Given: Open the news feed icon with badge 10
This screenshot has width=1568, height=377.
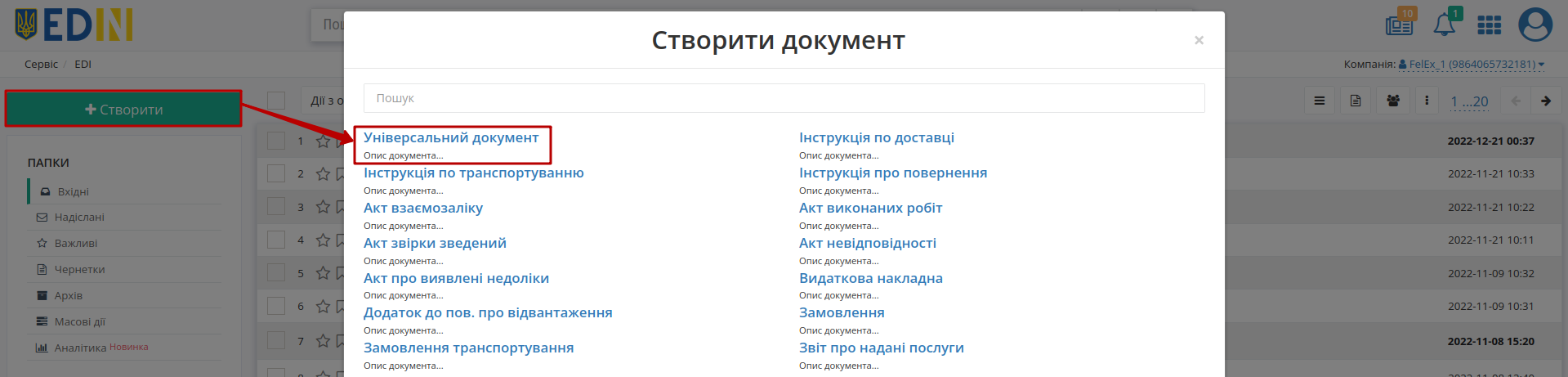Looking at the screenshot, I should click(1400, 25).
